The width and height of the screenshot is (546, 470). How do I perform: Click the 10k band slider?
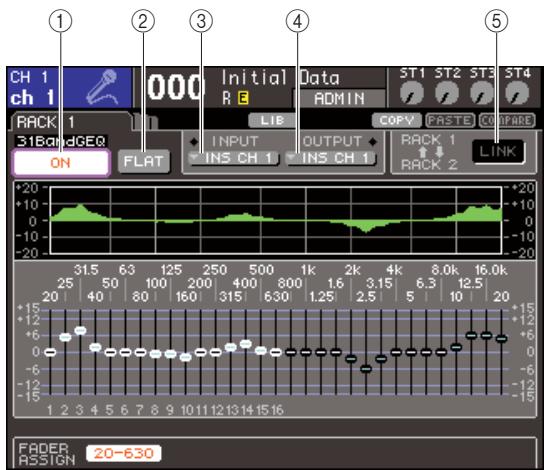(x=456, y=347)
